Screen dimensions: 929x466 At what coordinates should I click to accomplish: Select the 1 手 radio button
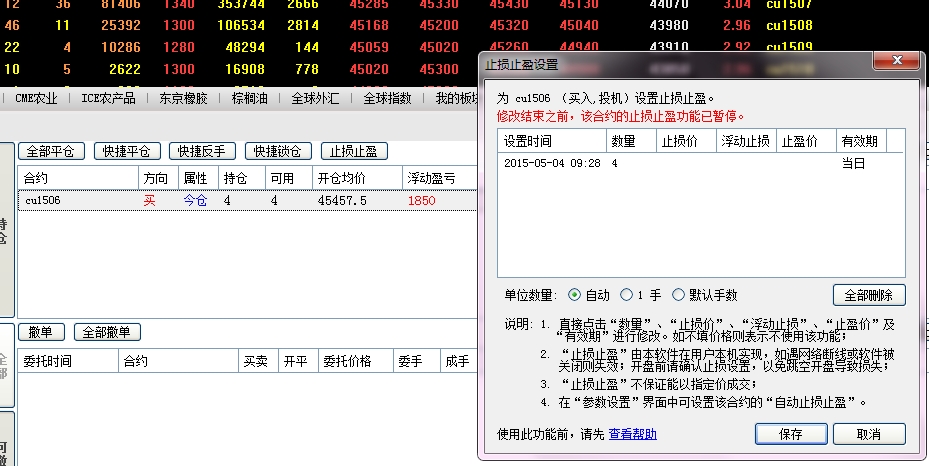pyautogui.click(x=627, y=295)
